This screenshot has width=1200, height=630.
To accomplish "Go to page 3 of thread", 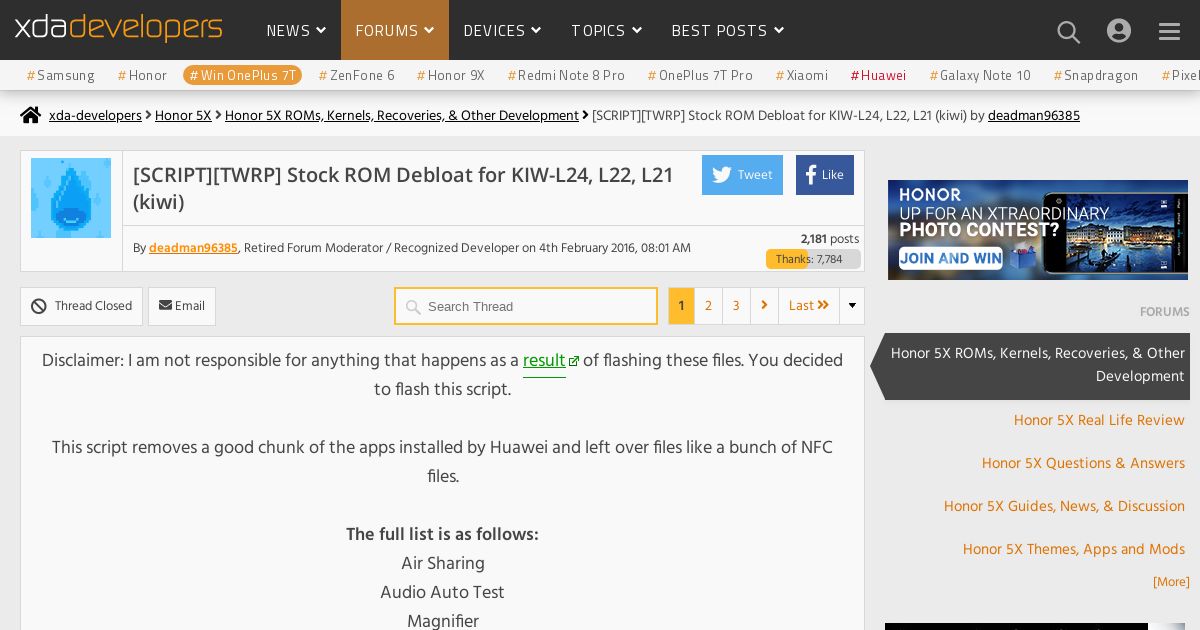I will [736, 306].
